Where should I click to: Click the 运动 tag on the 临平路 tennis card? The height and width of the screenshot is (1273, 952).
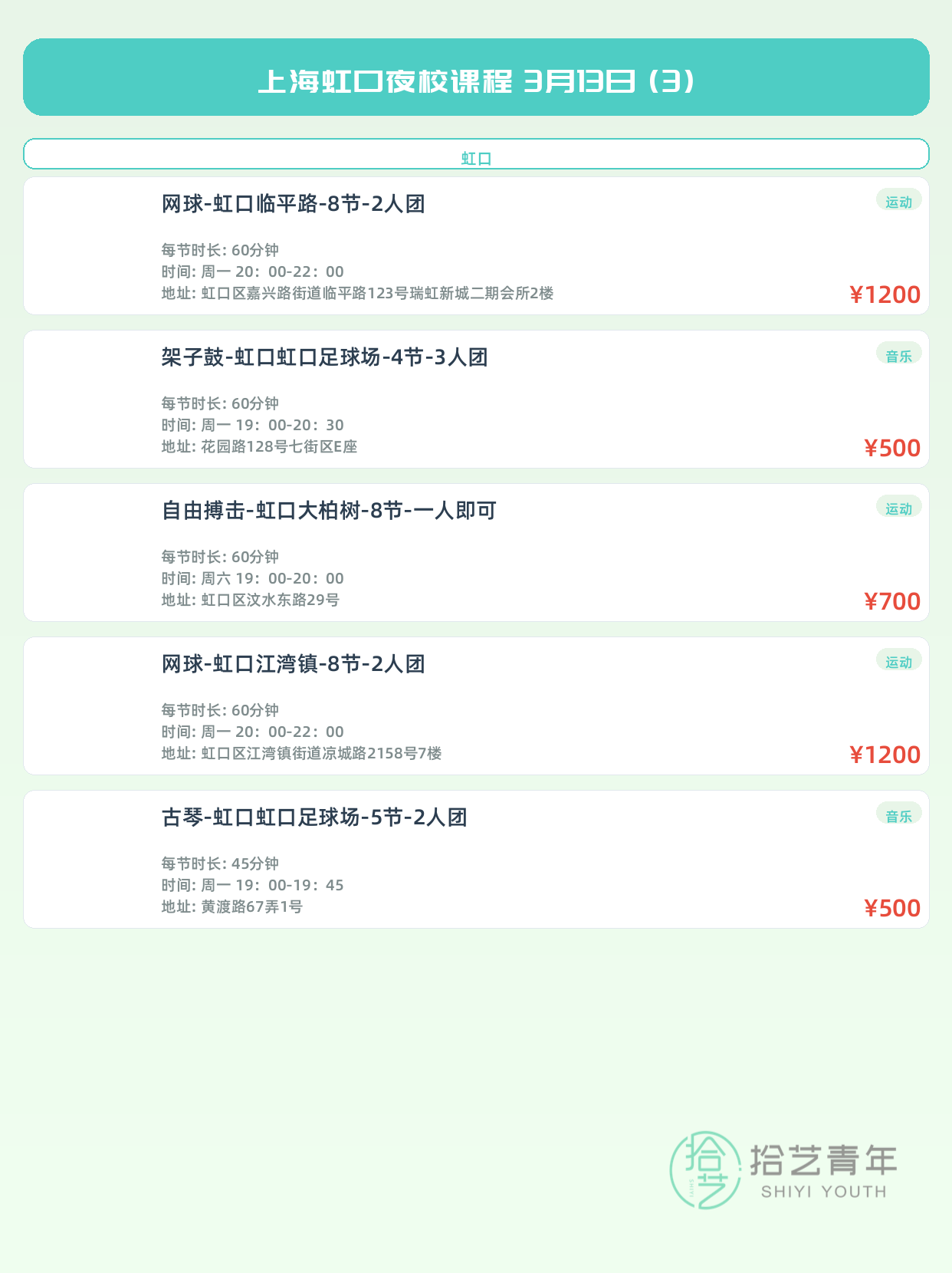898,202
